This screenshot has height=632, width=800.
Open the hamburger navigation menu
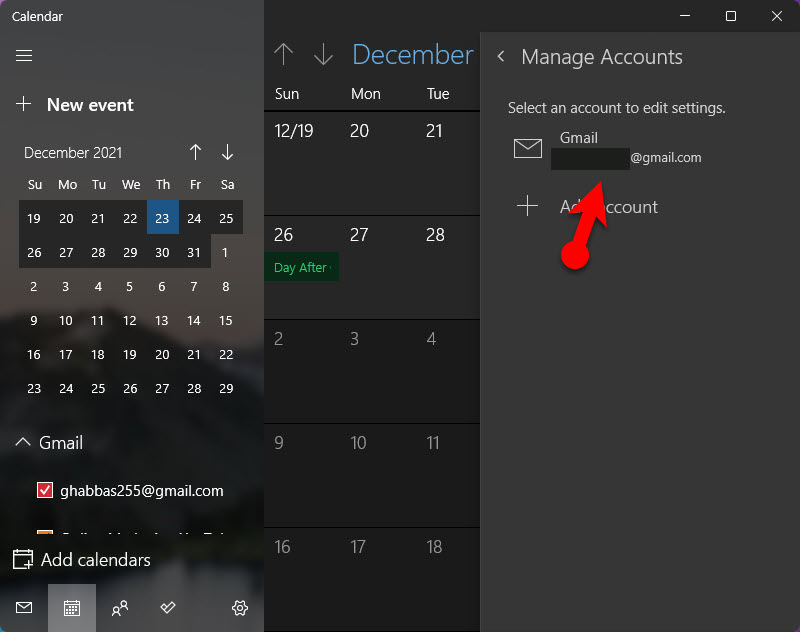coord(24,55)
